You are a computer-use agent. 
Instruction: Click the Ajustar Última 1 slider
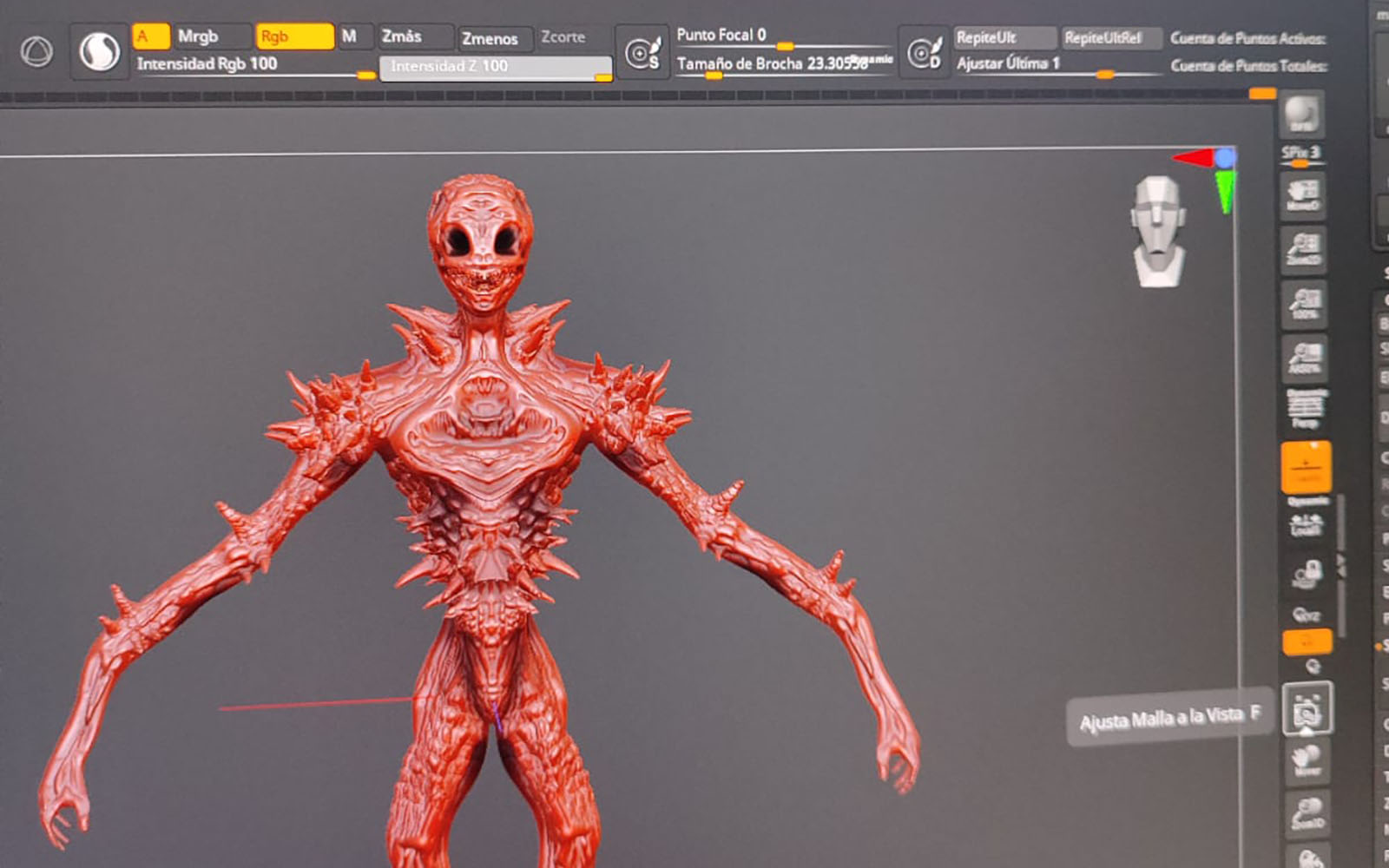pos(1057,64)
